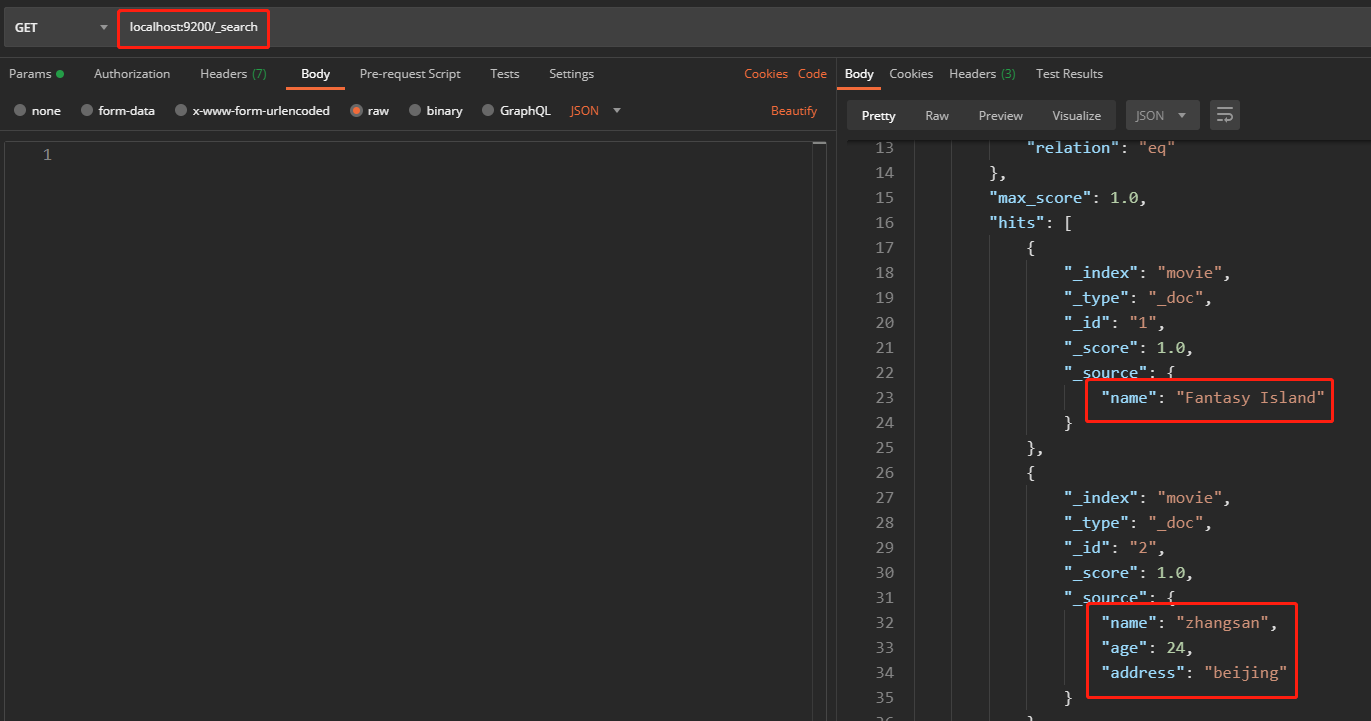Click the "_id": "2" line
Viewport: 1371px width, 721px height.
(x=1114, y=548)
